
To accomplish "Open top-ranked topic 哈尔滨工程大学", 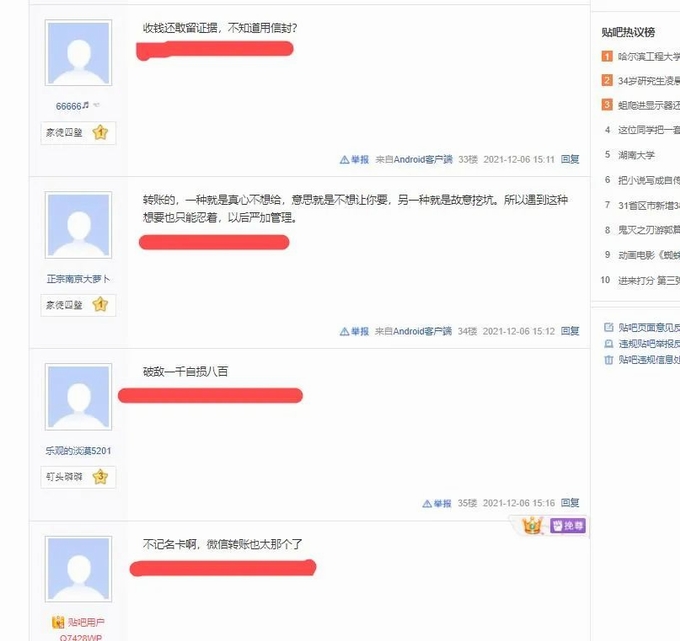I will (x=649, y=57).
